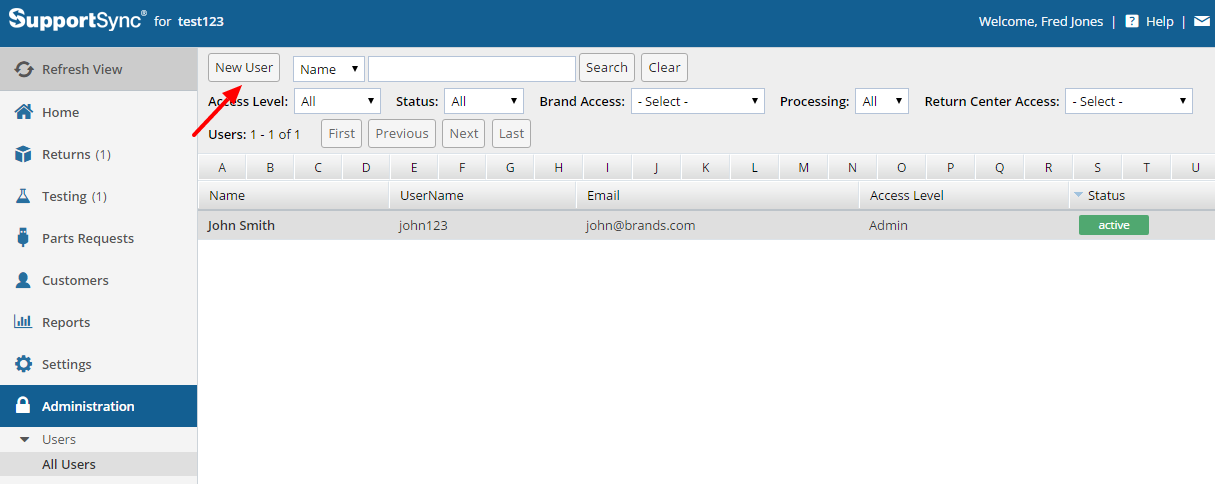The height and width of the screenshot is (484, 1215).
Task: Open the mail envelope icon in header
Action: [x=1202, y=21]
